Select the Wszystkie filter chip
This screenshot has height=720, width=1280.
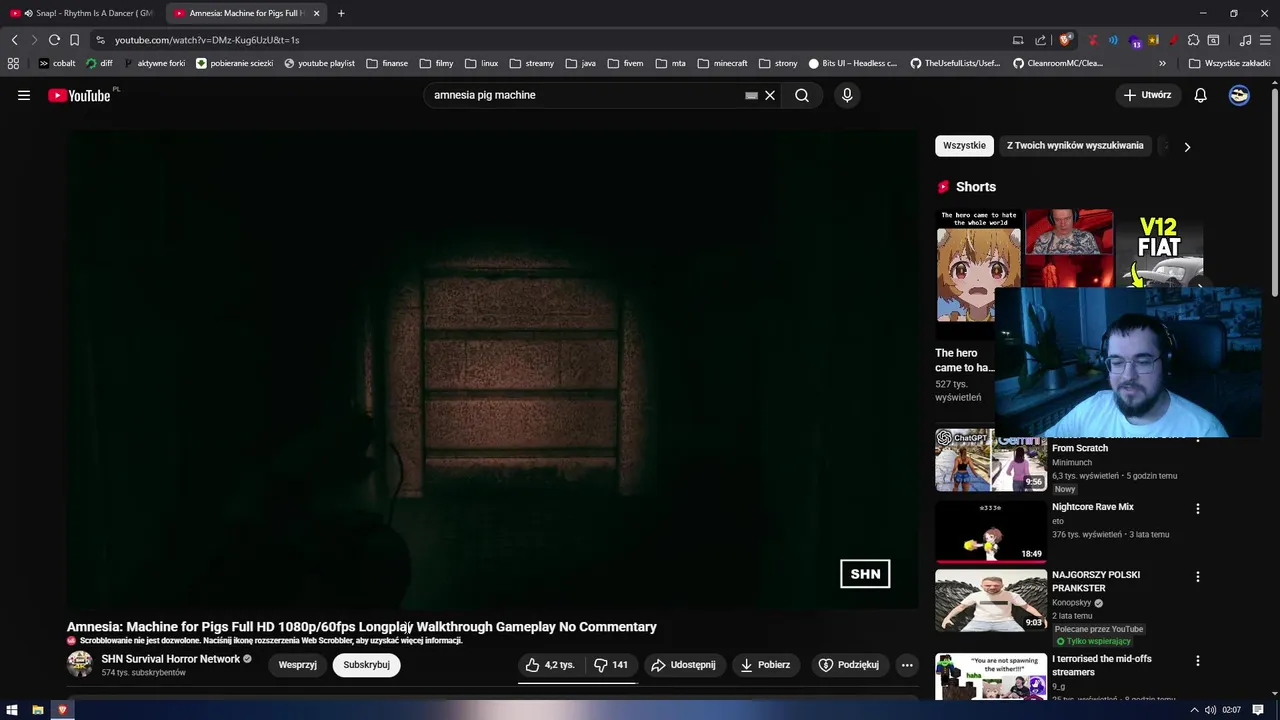(x=964, y=146)
